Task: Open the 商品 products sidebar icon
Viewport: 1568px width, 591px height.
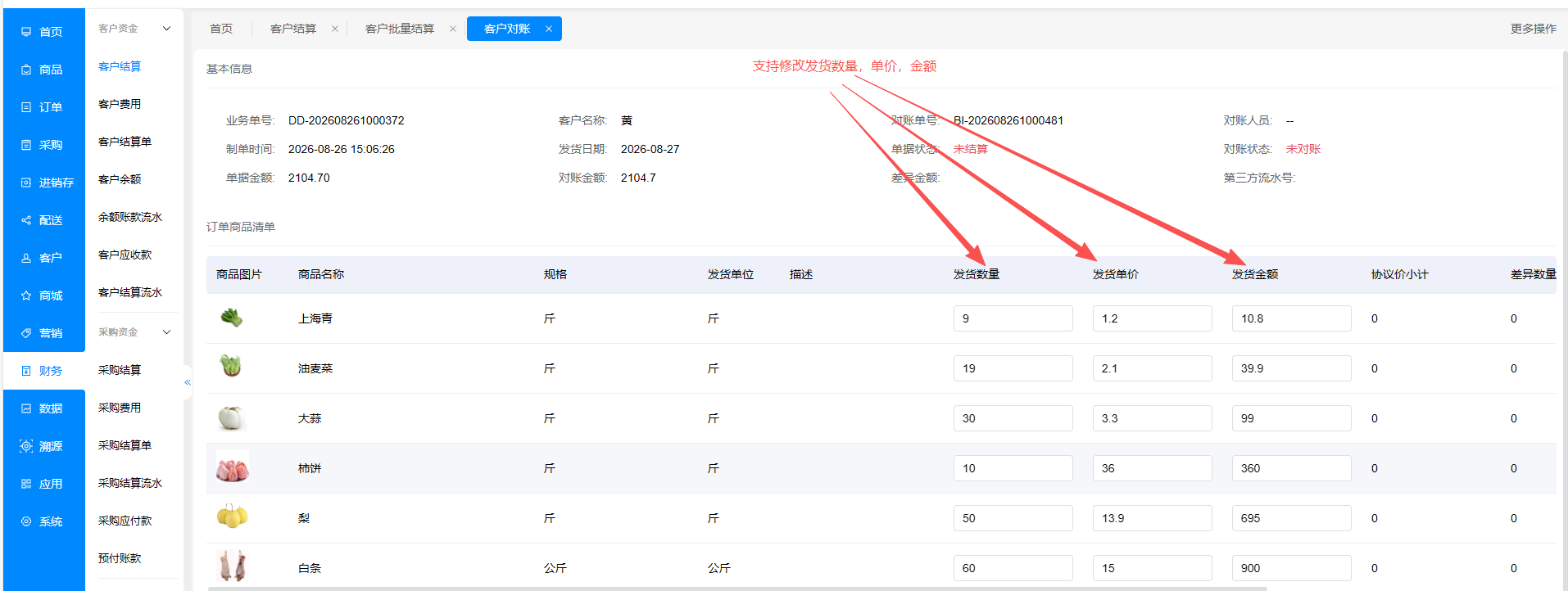Action: pos(26,70)
